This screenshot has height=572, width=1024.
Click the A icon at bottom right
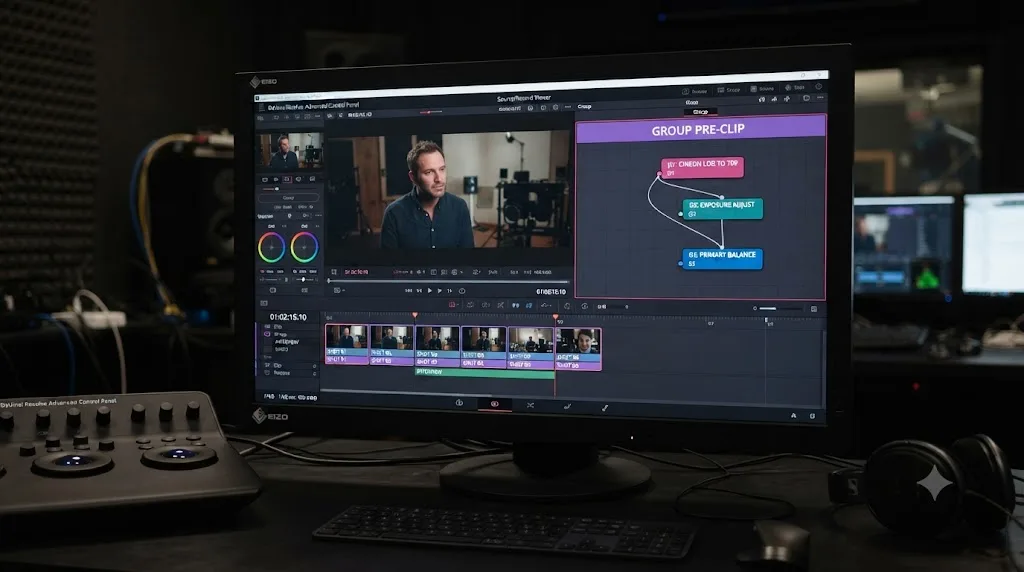(794, 415)
